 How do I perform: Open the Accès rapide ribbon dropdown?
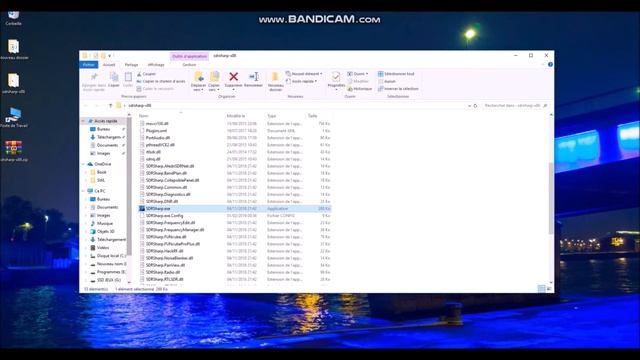click(302, 81)
